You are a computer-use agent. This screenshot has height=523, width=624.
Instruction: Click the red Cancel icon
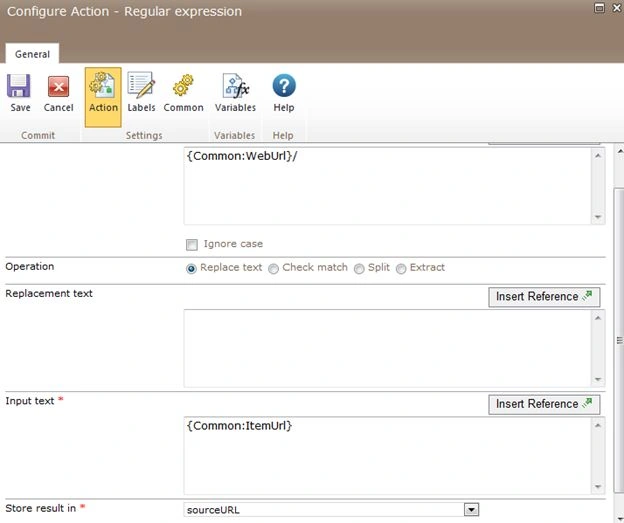click(58, 86)
